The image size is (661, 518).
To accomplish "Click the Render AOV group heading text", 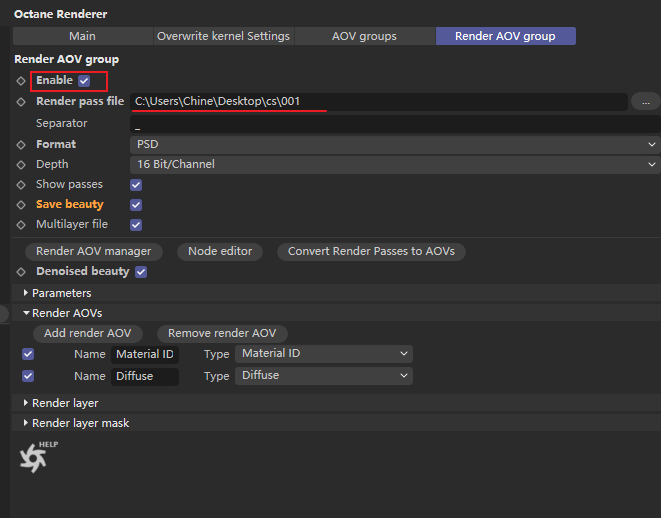I will [67, 59].
